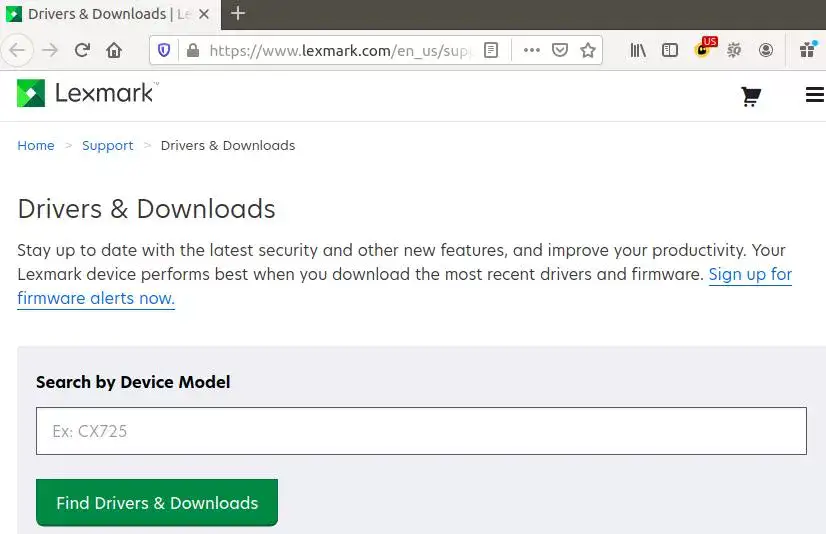Open the shopping cart
This screenshot has width=826, height=534.
click(751, 96)
